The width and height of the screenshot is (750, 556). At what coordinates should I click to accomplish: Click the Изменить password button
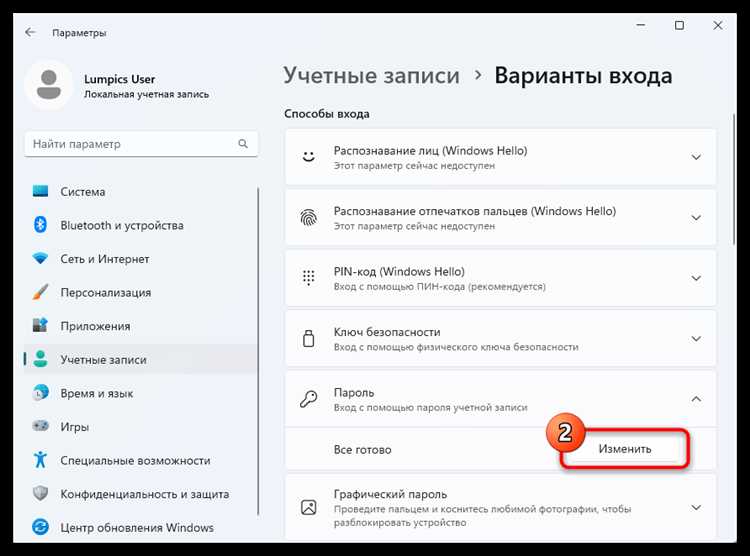pos(625,449)
